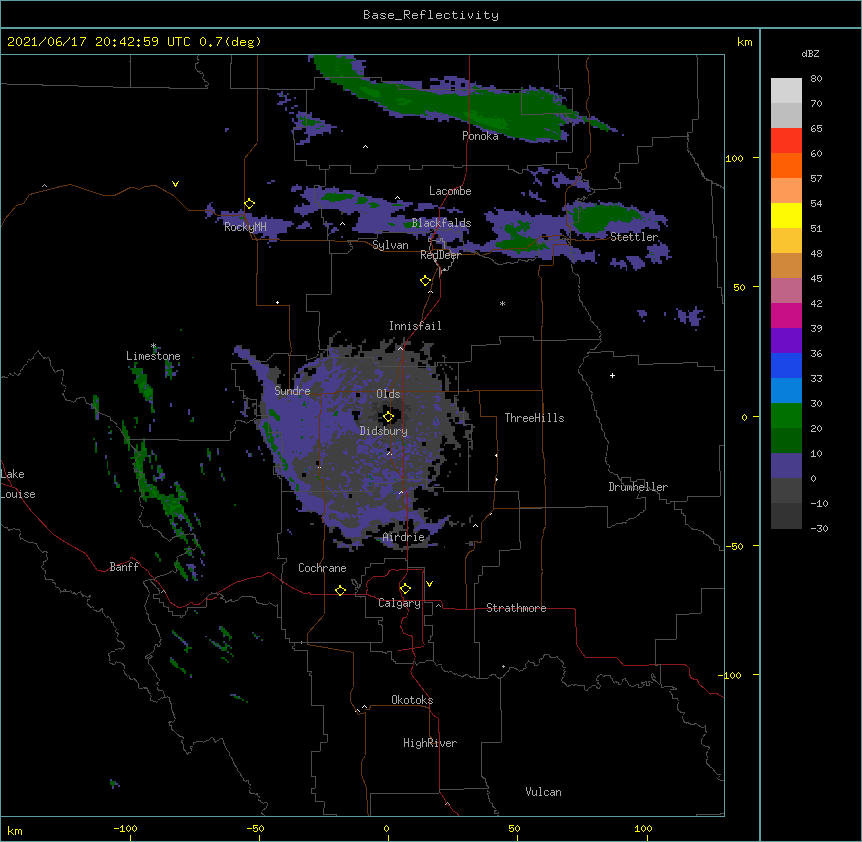
Task: Pick the bright green legend swatch below 30
Action: 786,416
